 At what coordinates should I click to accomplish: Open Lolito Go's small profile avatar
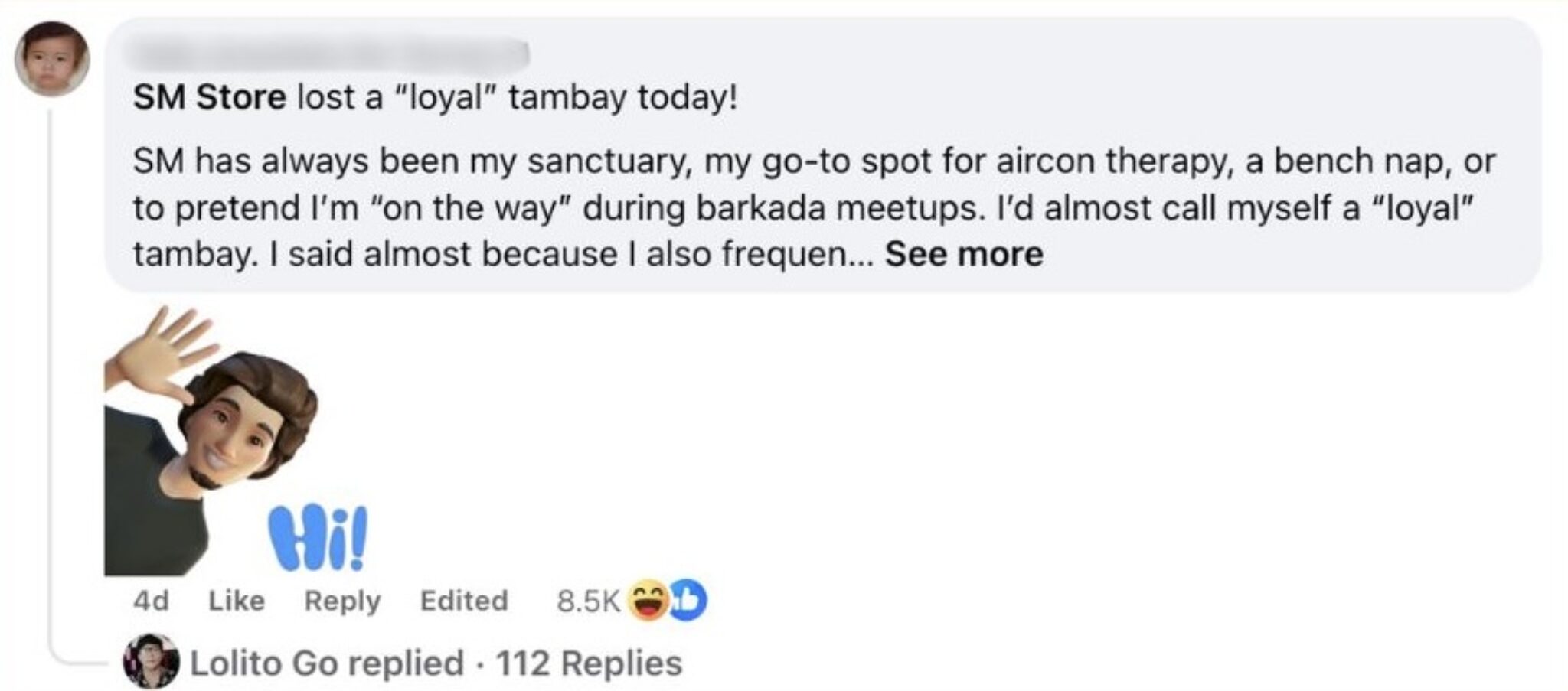[x=150, y=662]
